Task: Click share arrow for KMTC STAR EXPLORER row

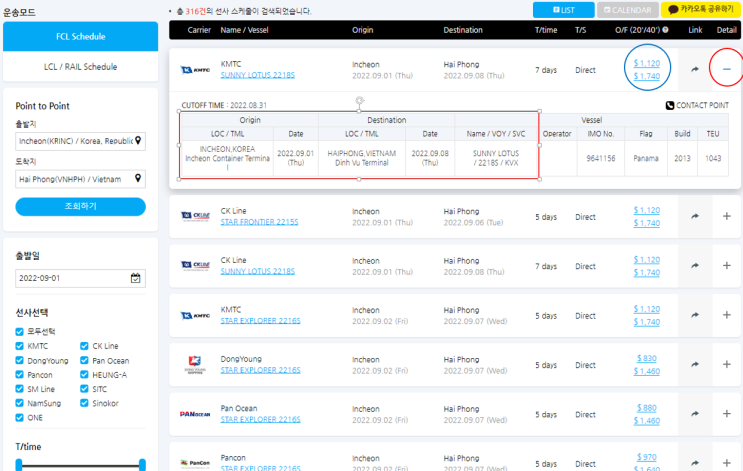Action: [x=695, y=315]
